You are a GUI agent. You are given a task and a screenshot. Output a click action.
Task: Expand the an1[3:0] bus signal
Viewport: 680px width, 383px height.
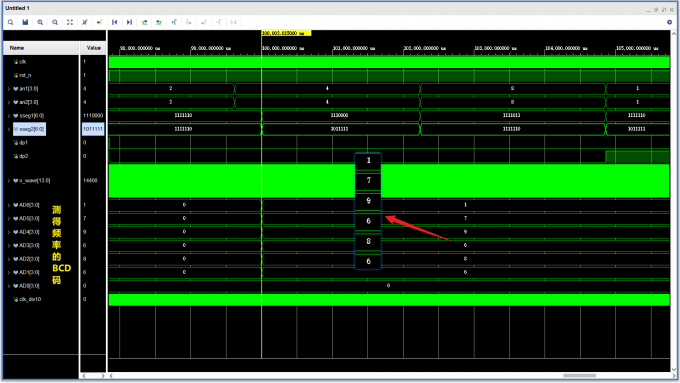[9, 89]
